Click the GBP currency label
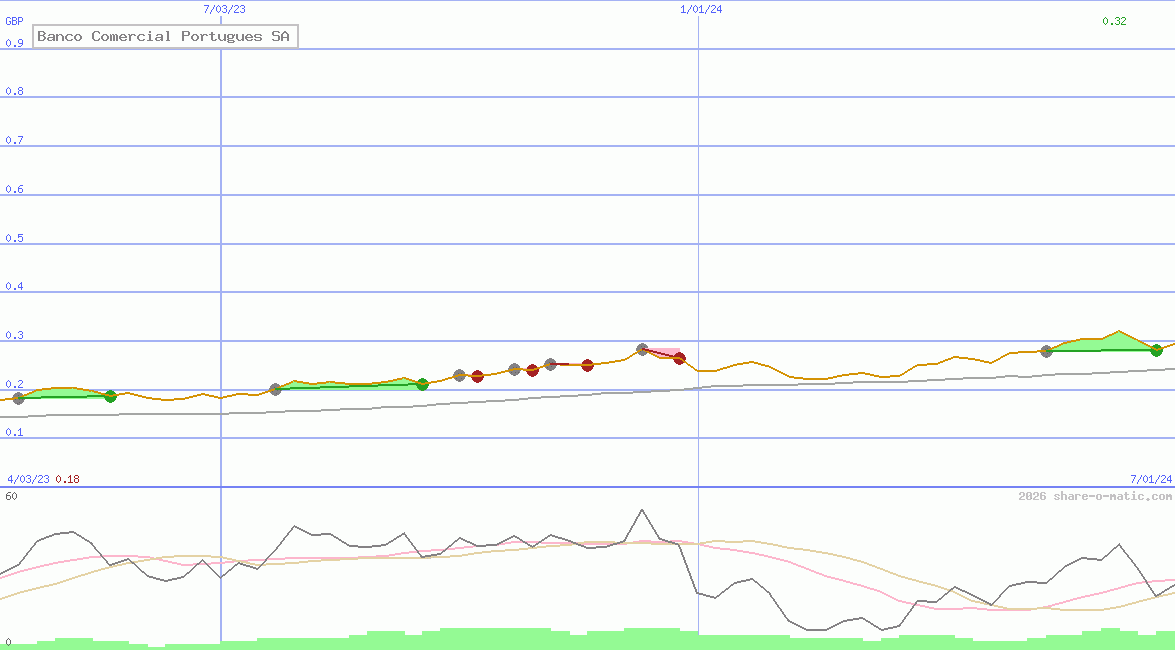The height and width of the screenshot is (650, 1175). tap(14, 21)
